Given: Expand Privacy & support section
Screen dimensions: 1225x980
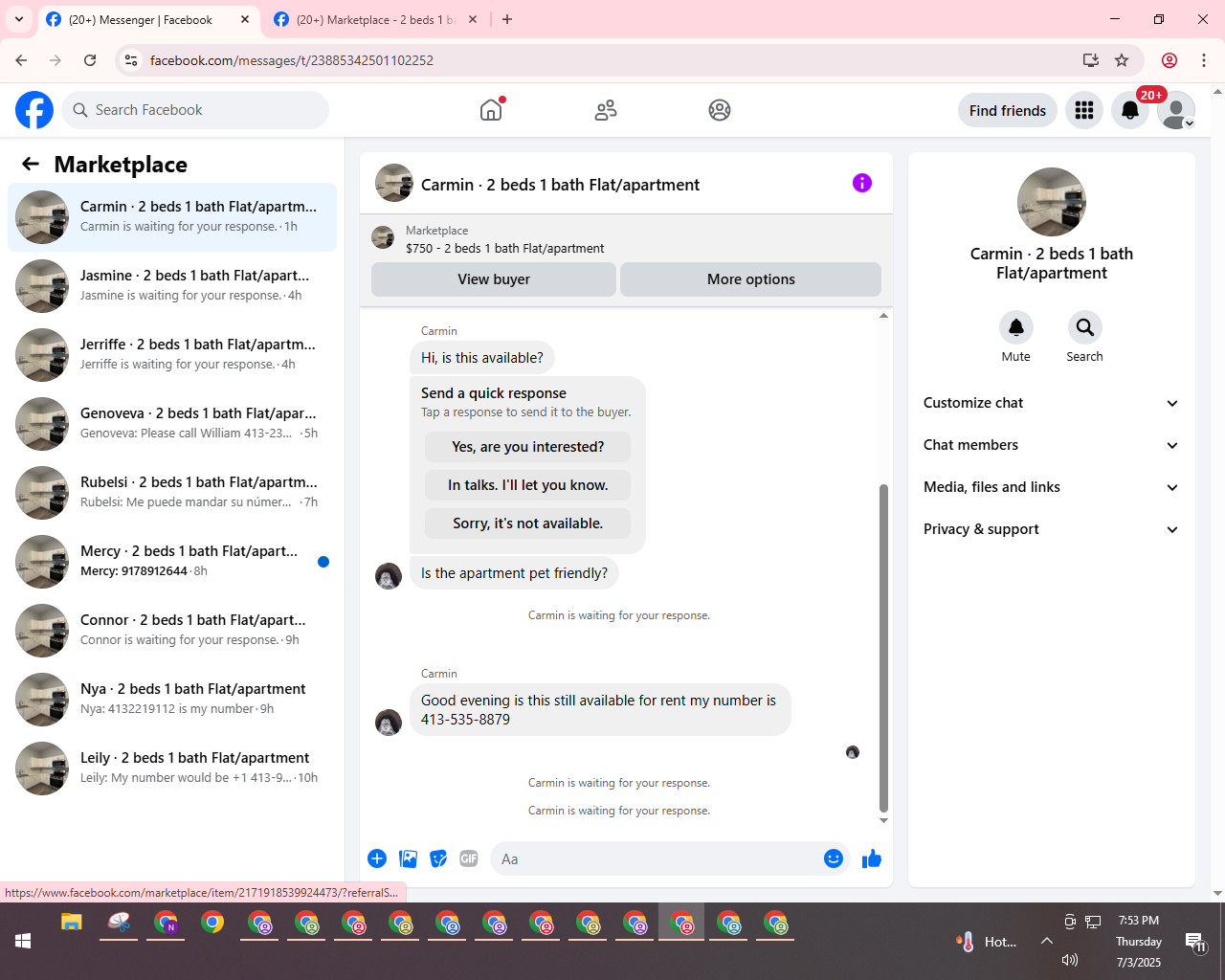Looking at the screenshot, I should (1051, 529).
